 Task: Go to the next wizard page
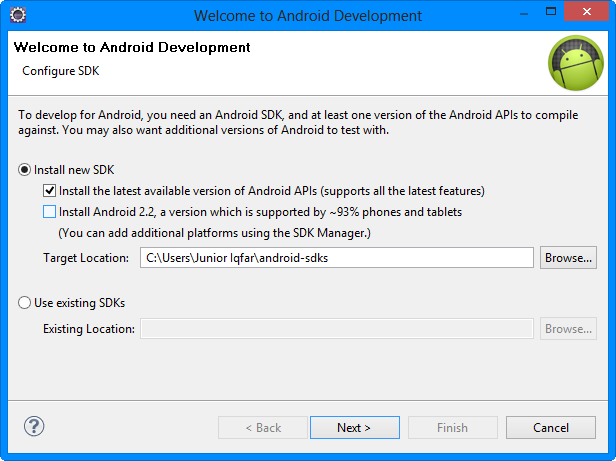(355, 428)
